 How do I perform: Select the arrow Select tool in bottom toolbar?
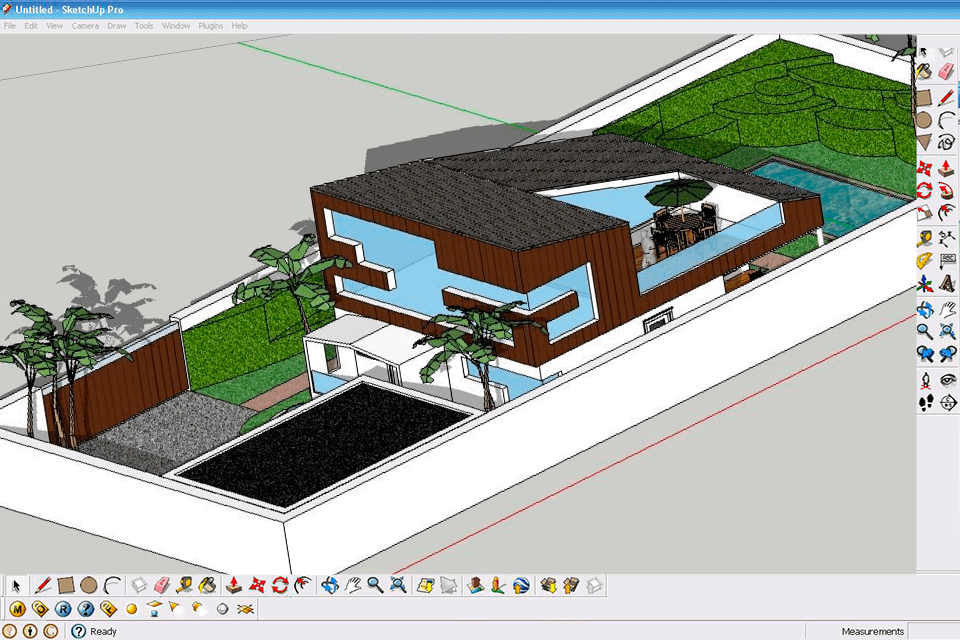coord(16,585)
